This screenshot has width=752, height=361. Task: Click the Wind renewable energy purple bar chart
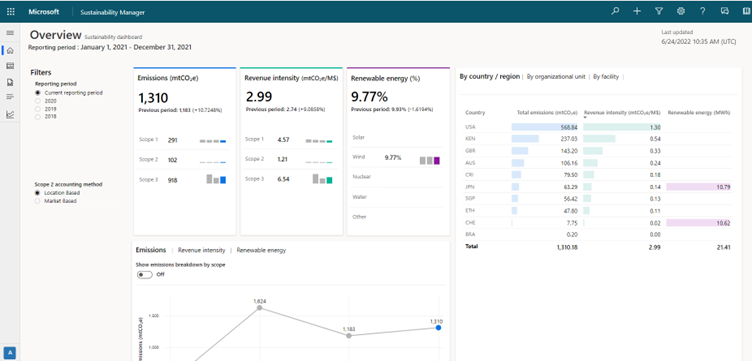(x=430, y=161)
